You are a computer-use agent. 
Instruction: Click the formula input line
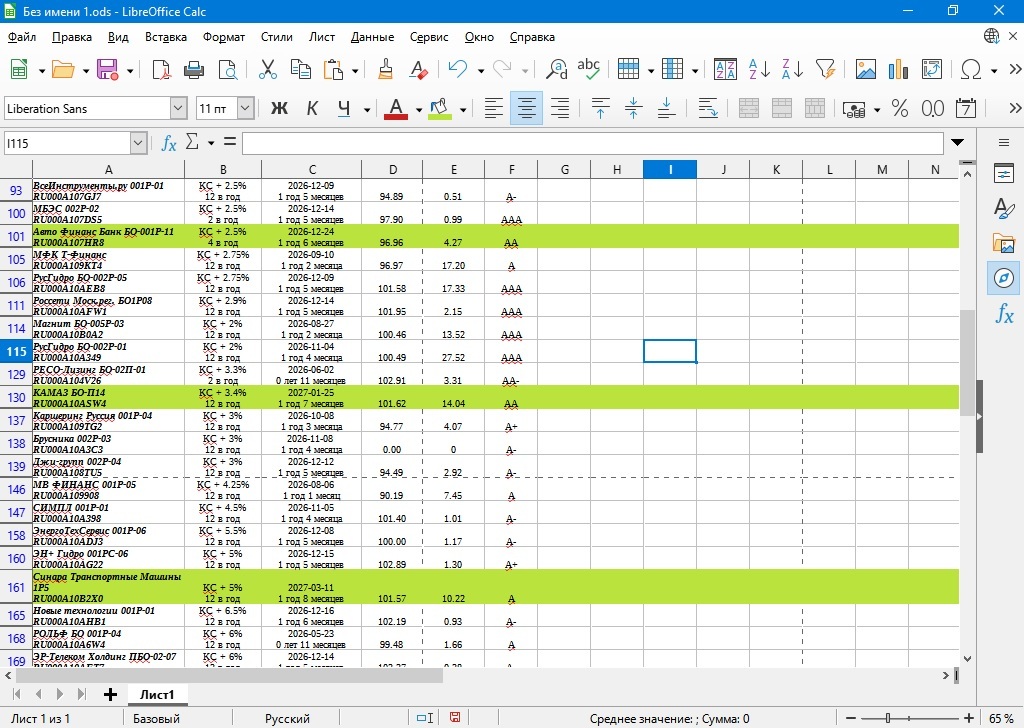click(592, 144)
